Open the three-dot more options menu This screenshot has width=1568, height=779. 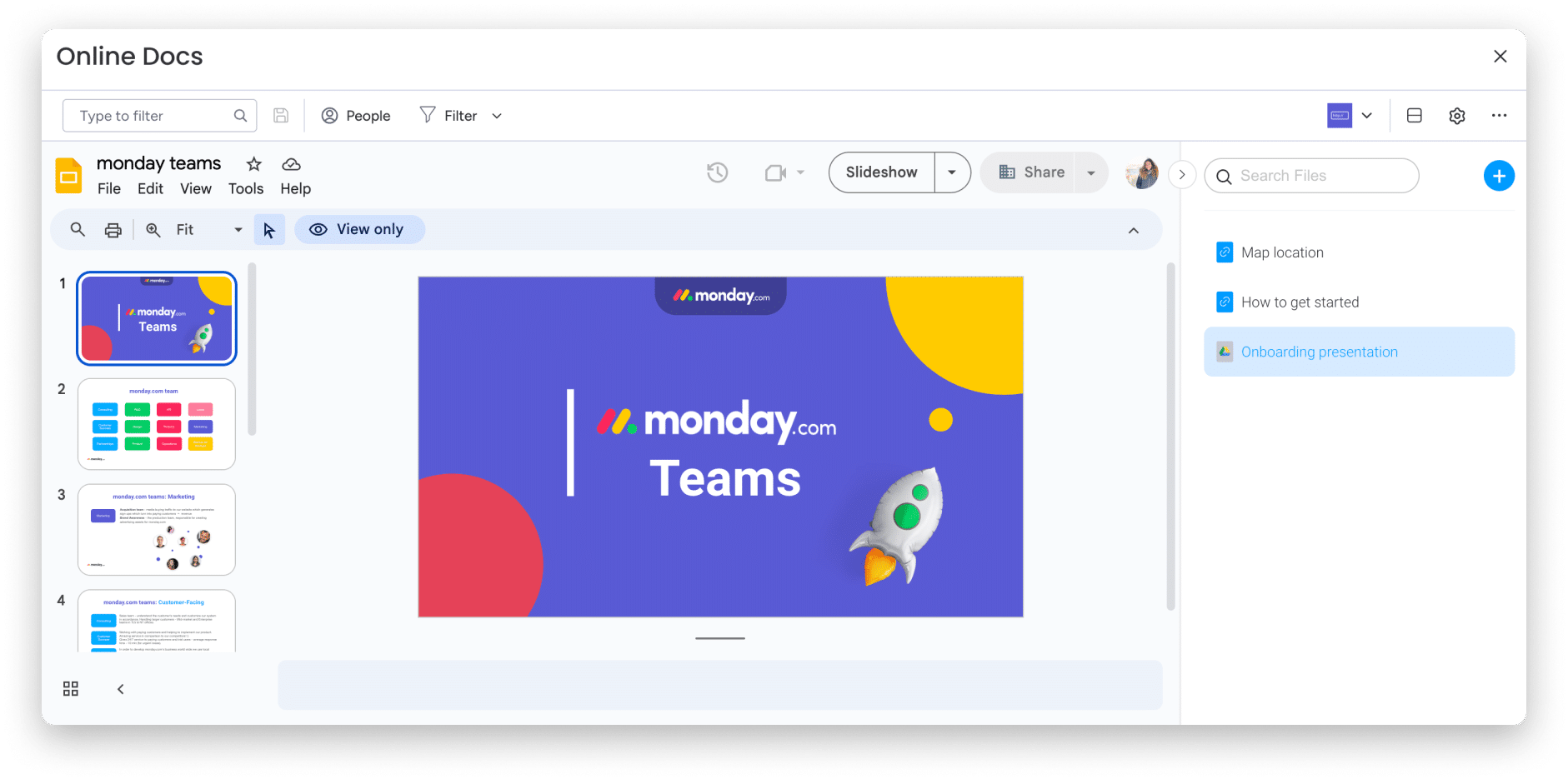pos(1499,116)
